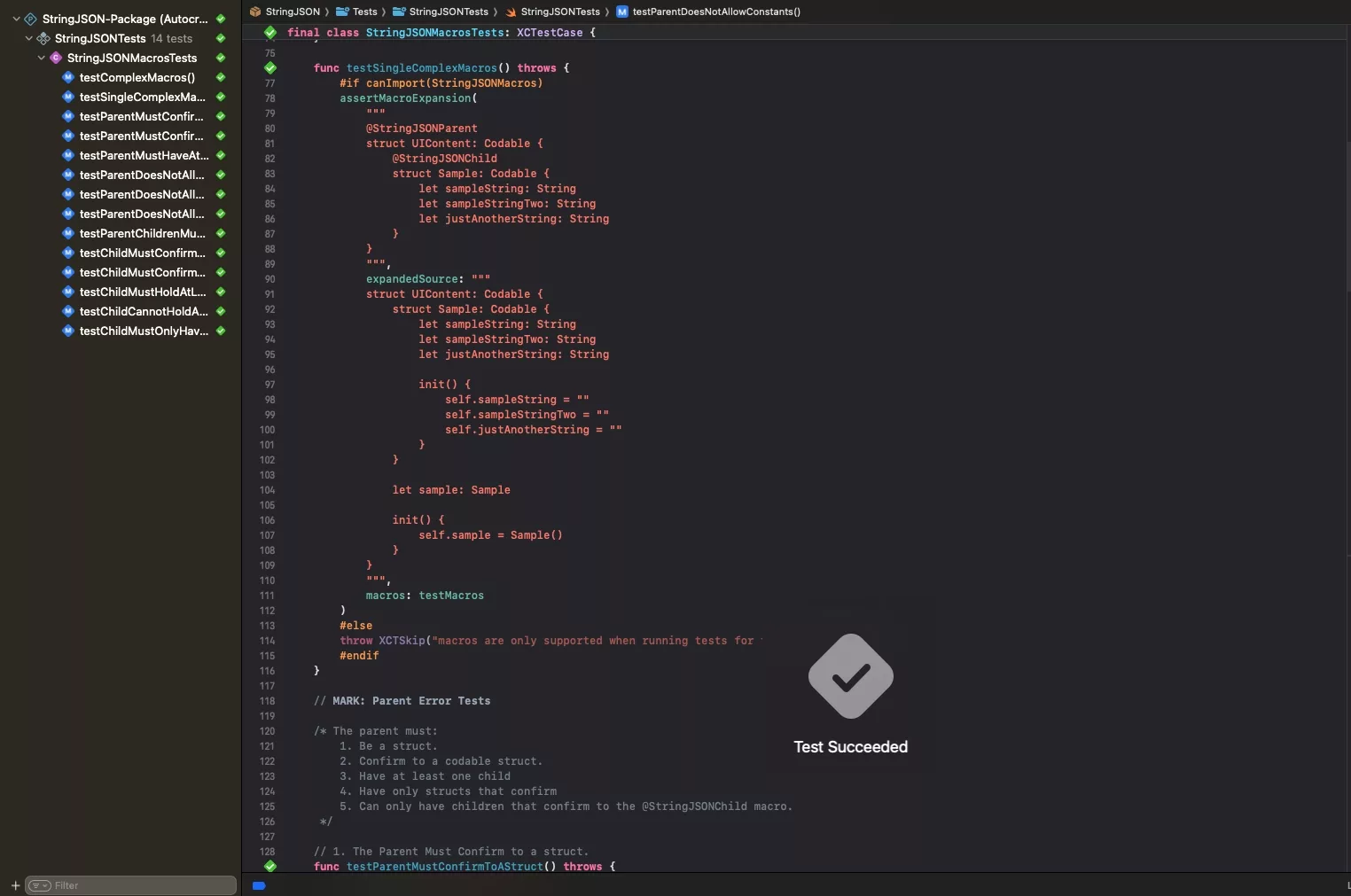The width and height of the screenshot is (1351, 896).
Task: Rerun via status diamond for testChildMustOnlyHav...
Action: tap(221, 331)
